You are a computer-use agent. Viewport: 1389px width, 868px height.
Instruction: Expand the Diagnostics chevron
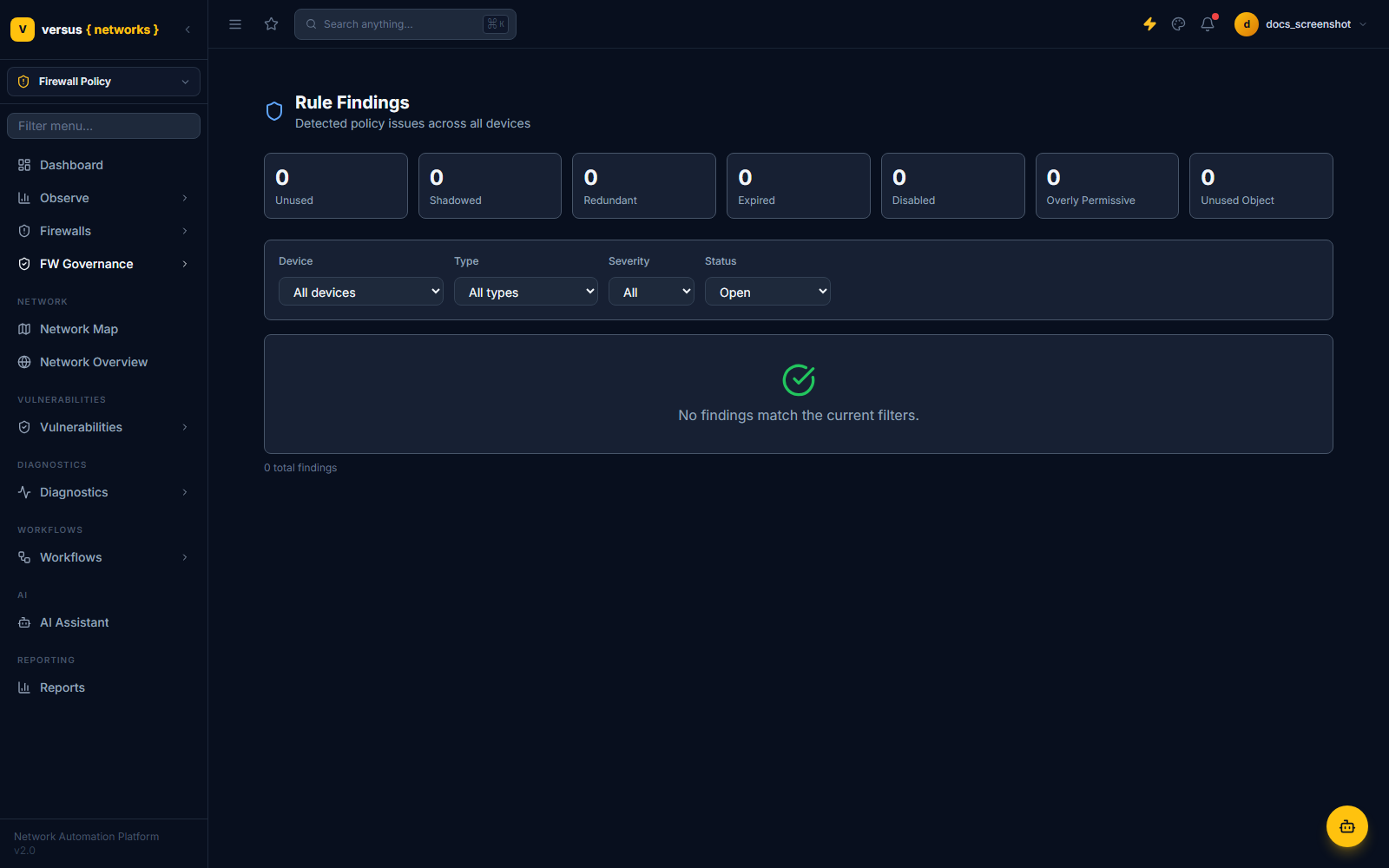tap(185, 492)
